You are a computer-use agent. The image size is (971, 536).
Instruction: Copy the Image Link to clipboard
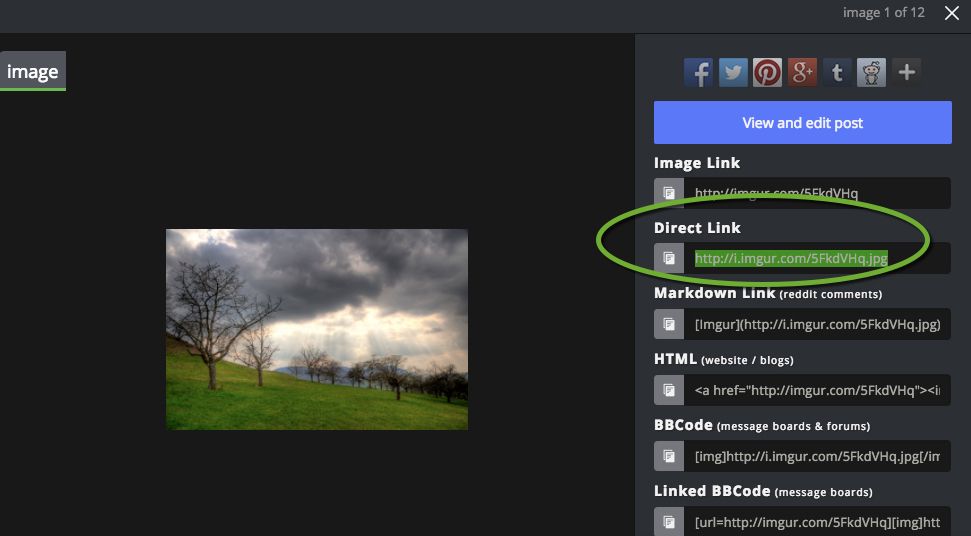(x=669, y=192)
